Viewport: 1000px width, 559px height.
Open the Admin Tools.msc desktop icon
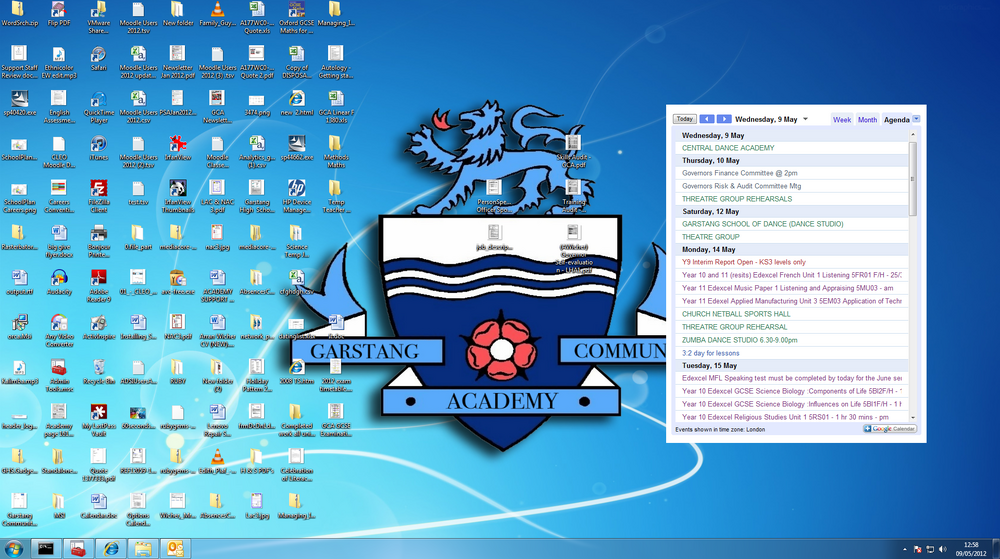59,375
